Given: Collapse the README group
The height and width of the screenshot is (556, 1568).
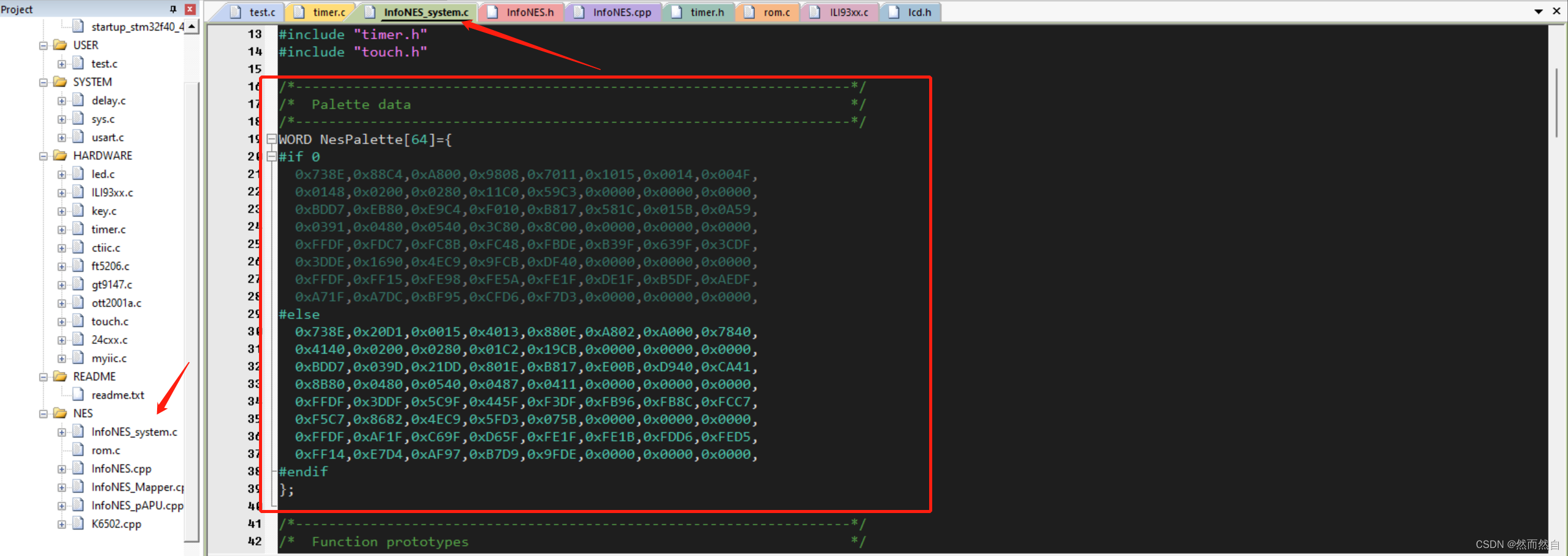Looking at the screenshot, I should click(x=44, y=377).
